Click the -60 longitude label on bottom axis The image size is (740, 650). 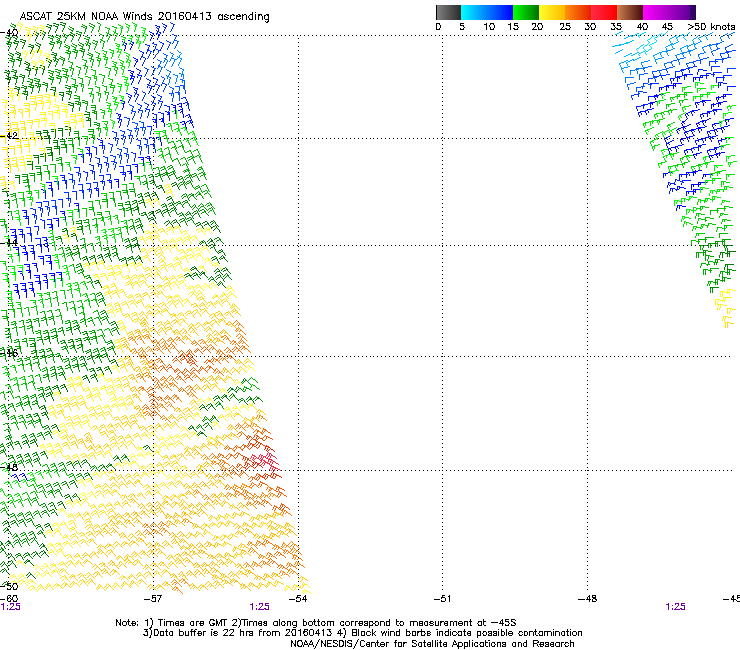click(x=9, y=599)
